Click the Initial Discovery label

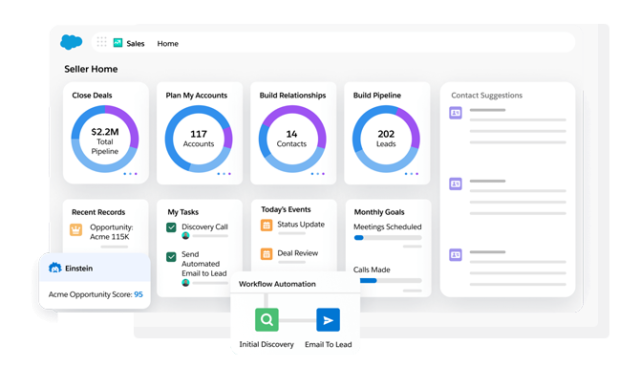coord(267,345)
